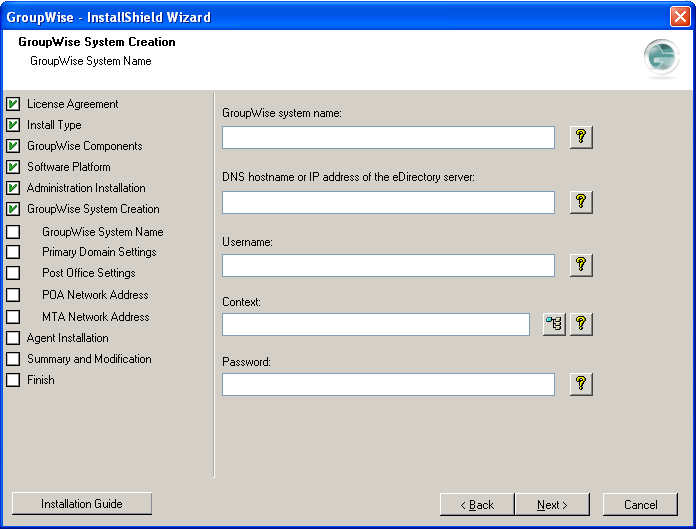The height and width of the screenshot is (529, 696).
Task: Click help icon beside Username field
Action: pos(581,265)
